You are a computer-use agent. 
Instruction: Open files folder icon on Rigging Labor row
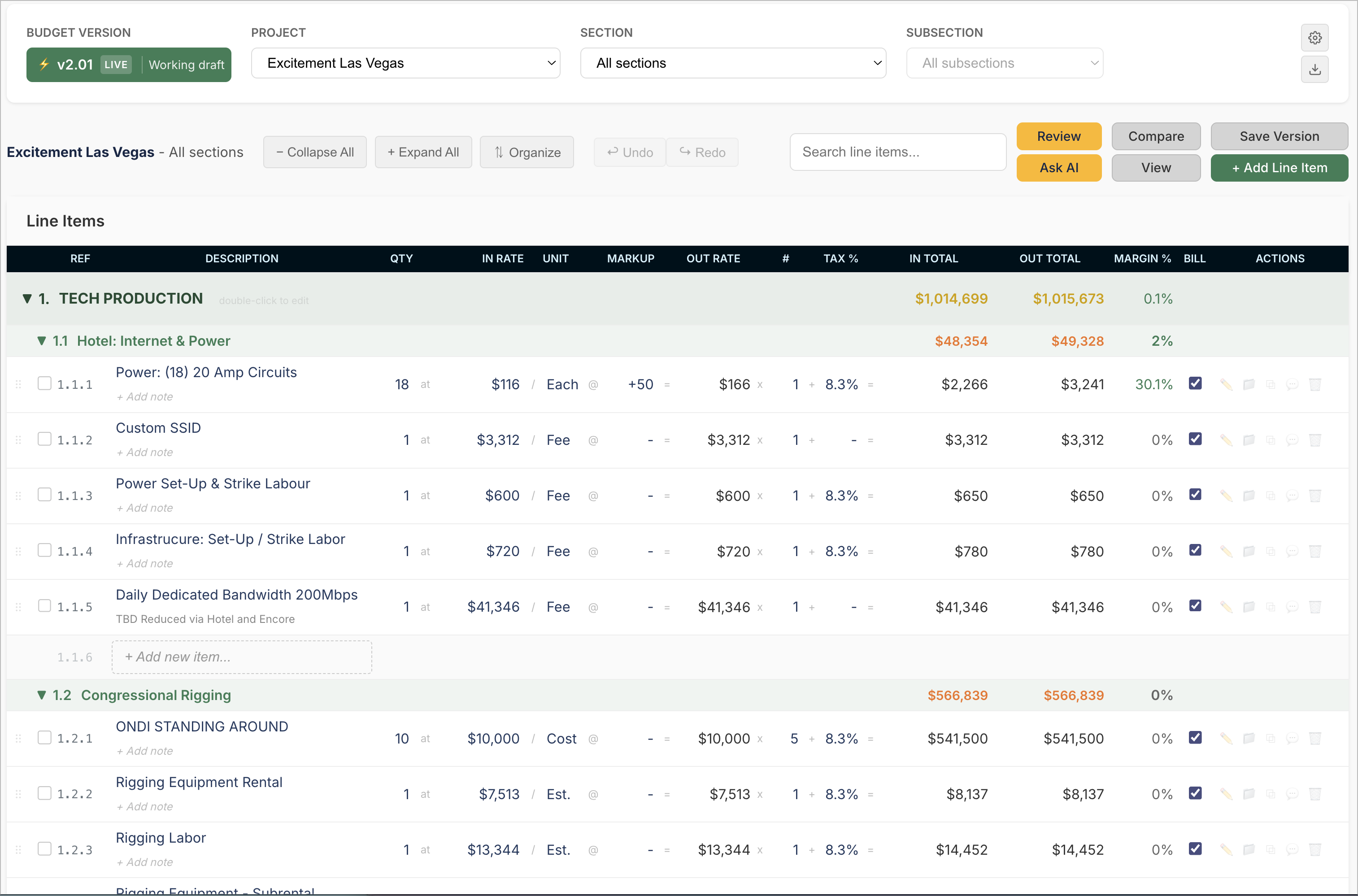pyautogui.click(x=1249, y=850)
